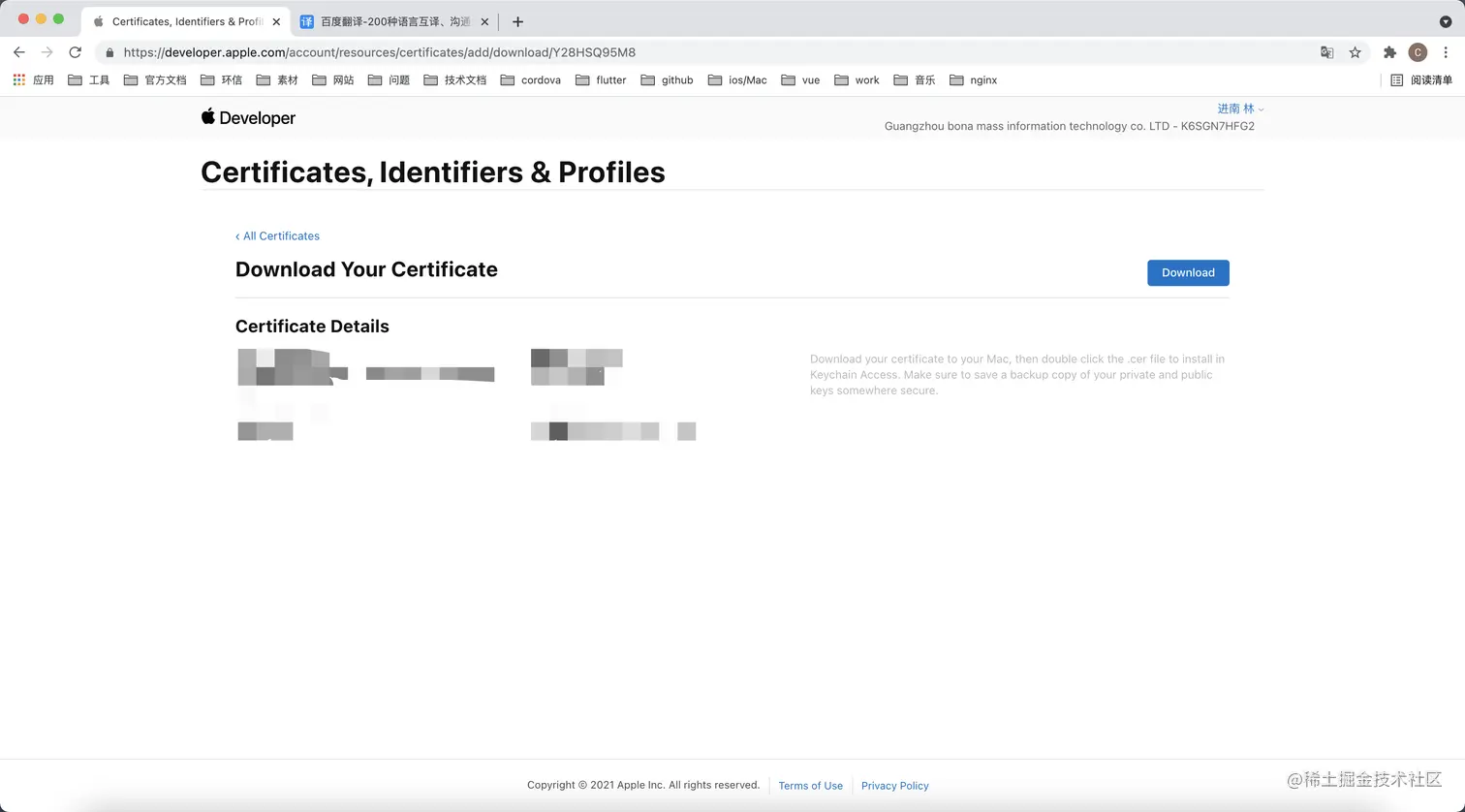Viewport: 1465px width, 812px height.
Task: Open the 应用 apps shortcut
Action: click(33, 80)
